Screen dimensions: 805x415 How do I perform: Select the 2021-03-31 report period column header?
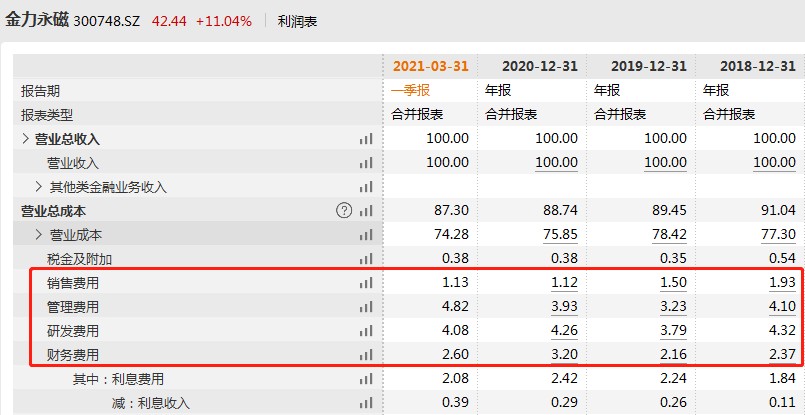pyautogui.click(x=430, y=66)
